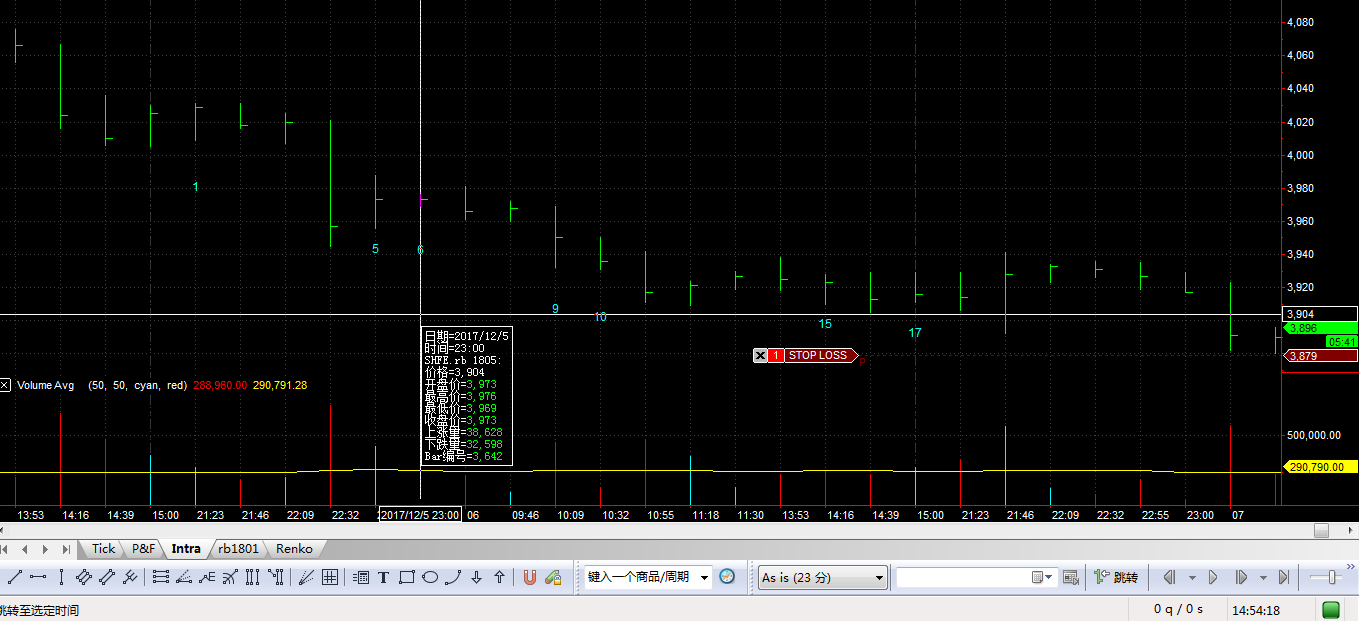Select the Fibonacci arcs tool
The width and height of the screenshot is (1359, 621).
pyautogui.click(x=229, y=577)
